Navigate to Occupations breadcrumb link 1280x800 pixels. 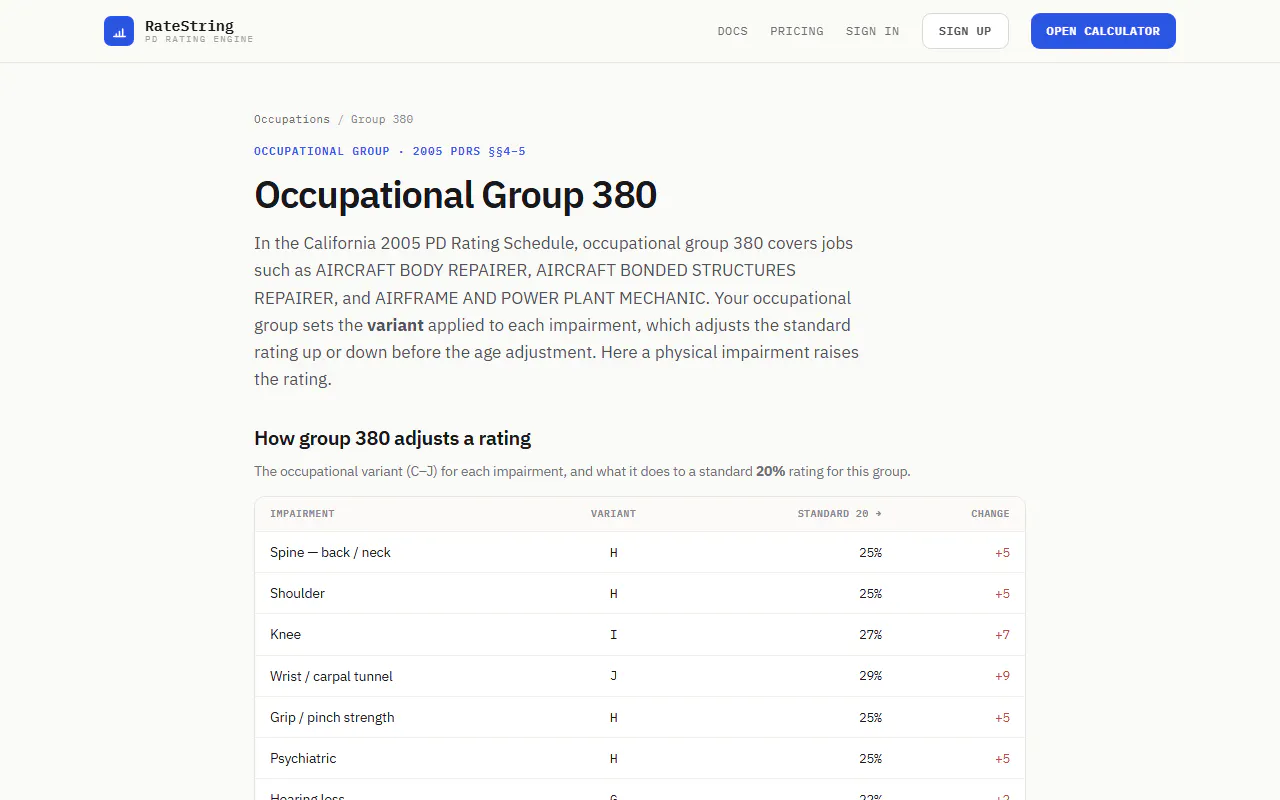292,119
